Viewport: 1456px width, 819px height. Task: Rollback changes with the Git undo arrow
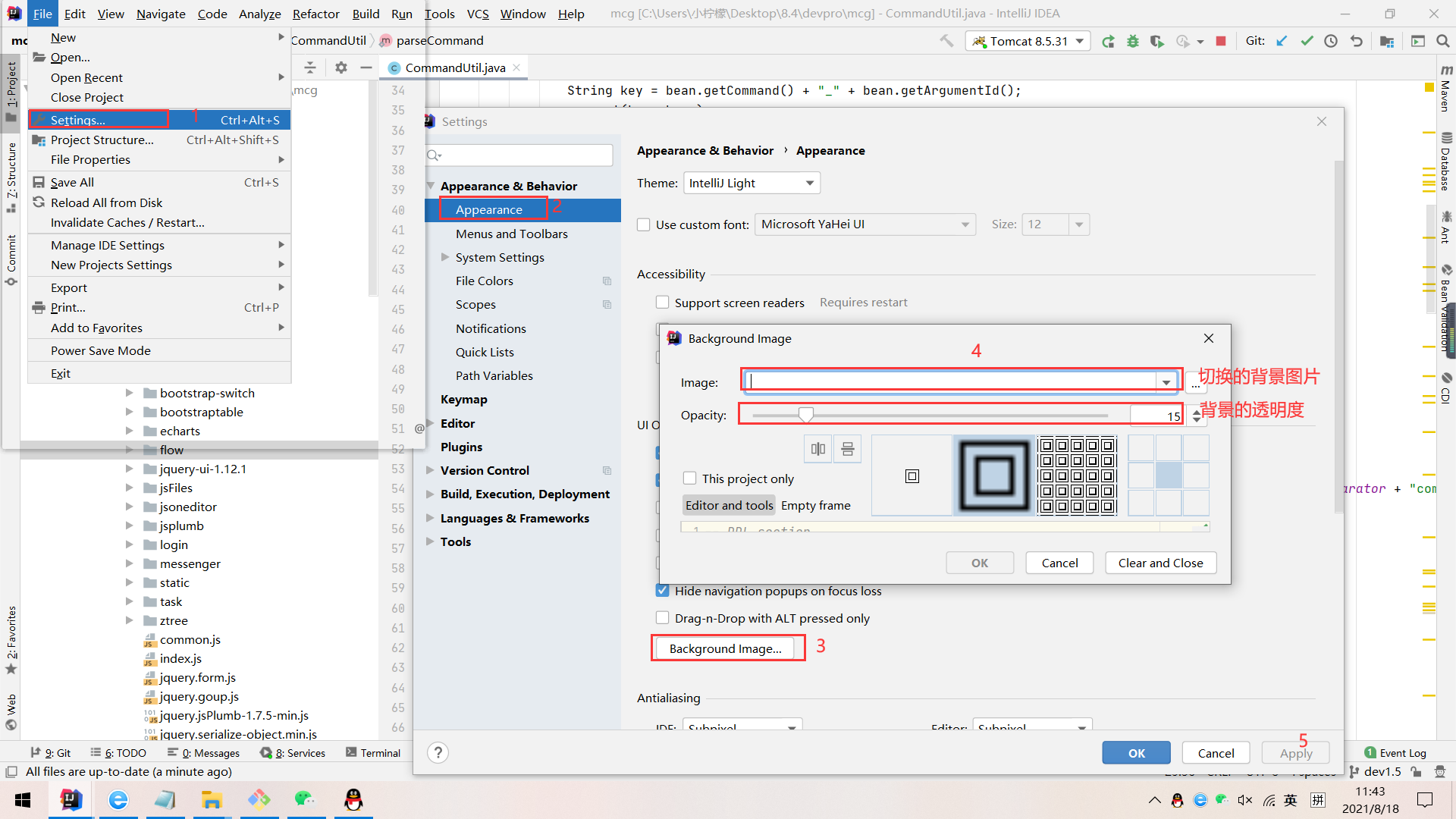point(1356,41)
